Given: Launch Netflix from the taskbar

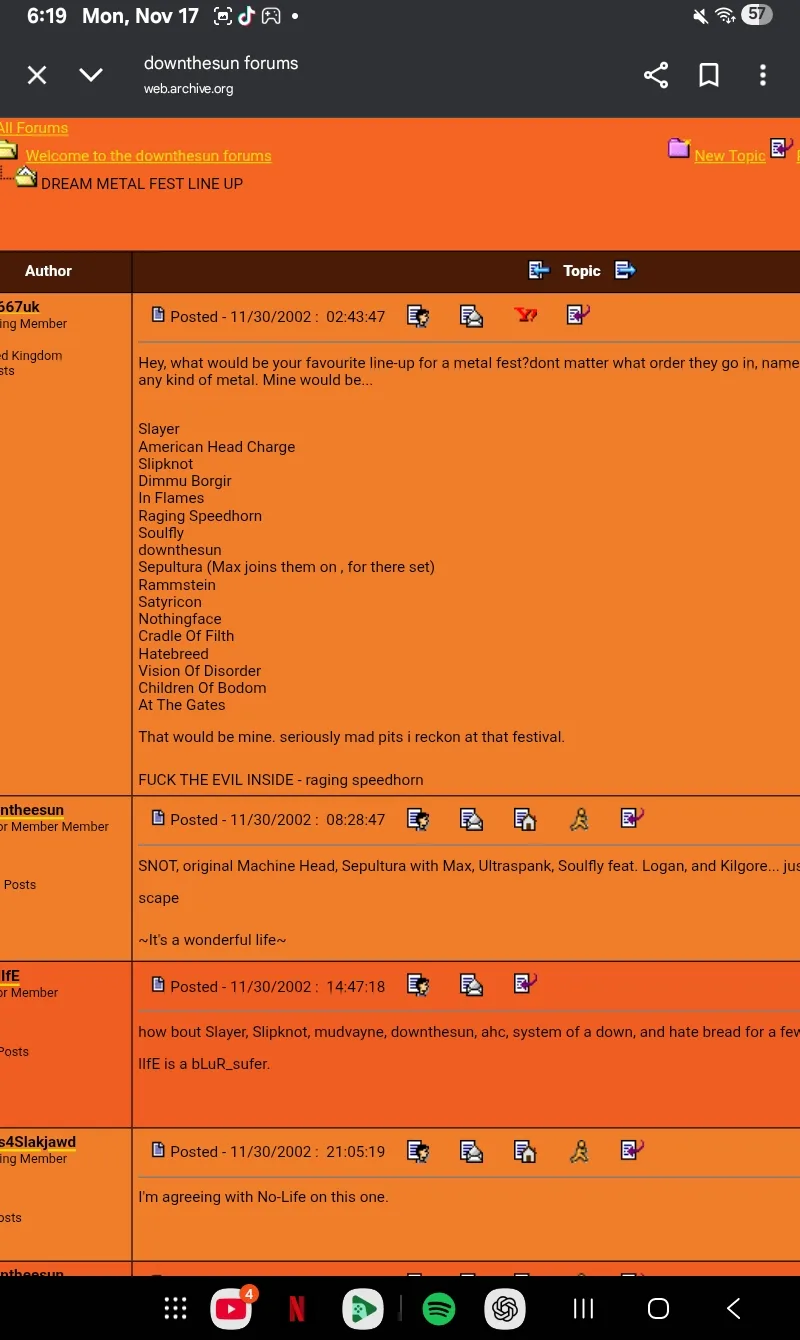Looking at the screenshot, I should (x=297, y=1308).
